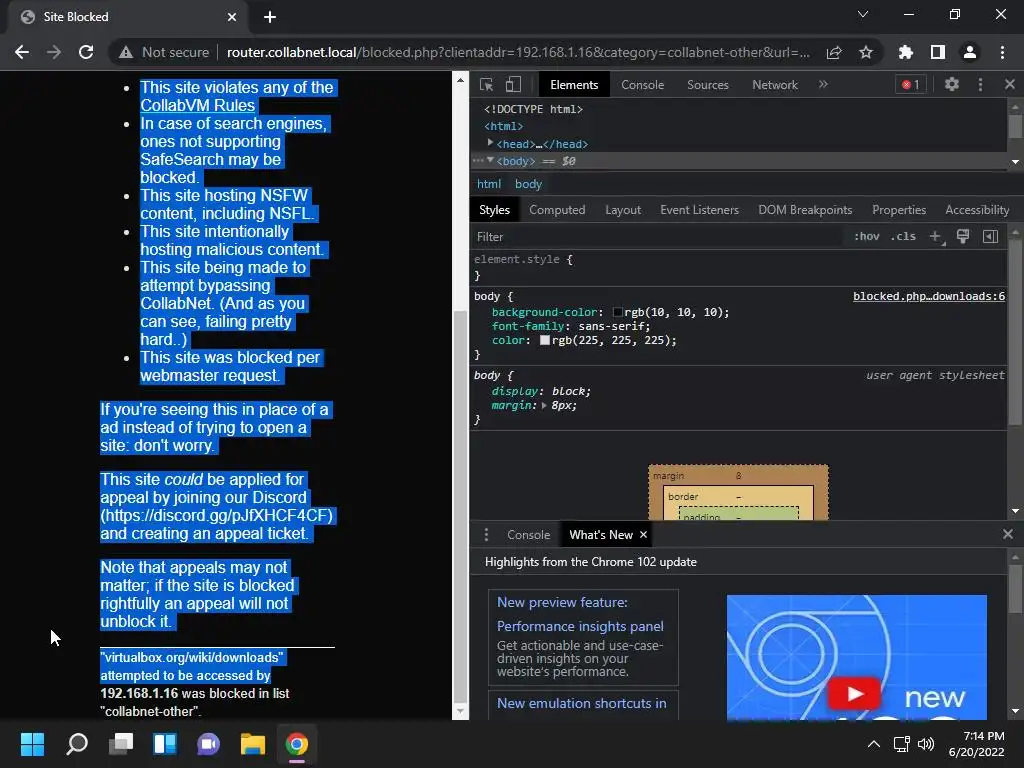Open Chrome profile avatar
1024x768 pixels.
click(970, 52)
